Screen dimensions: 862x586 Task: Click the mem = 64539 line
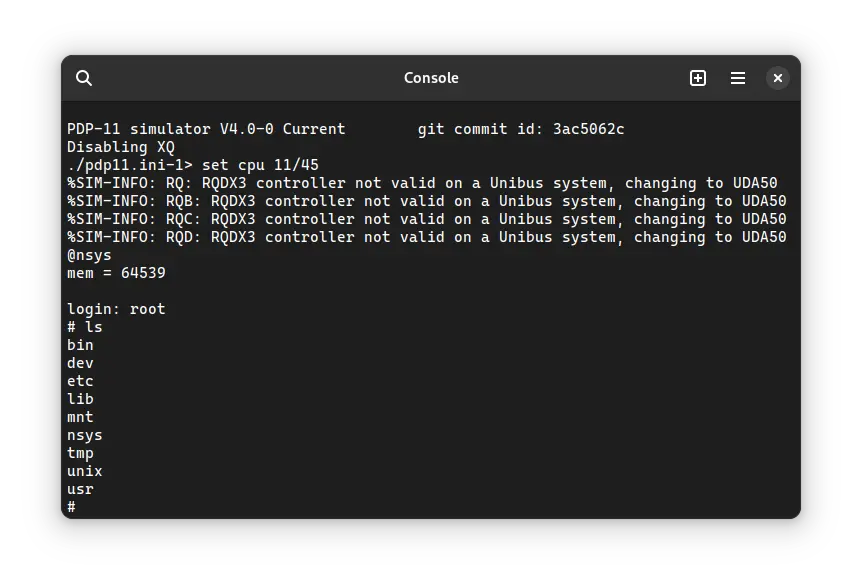coord(115,272)
